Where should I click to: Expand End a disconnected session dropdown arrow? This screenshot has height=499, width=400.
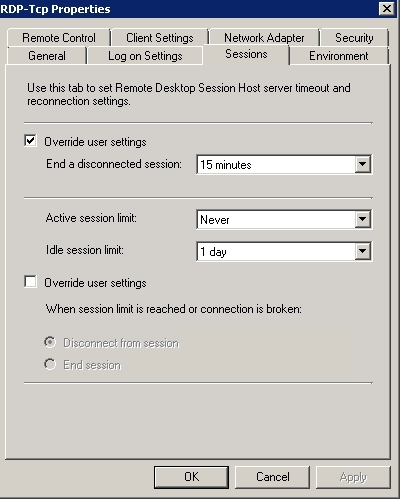[x=362, y=164]
